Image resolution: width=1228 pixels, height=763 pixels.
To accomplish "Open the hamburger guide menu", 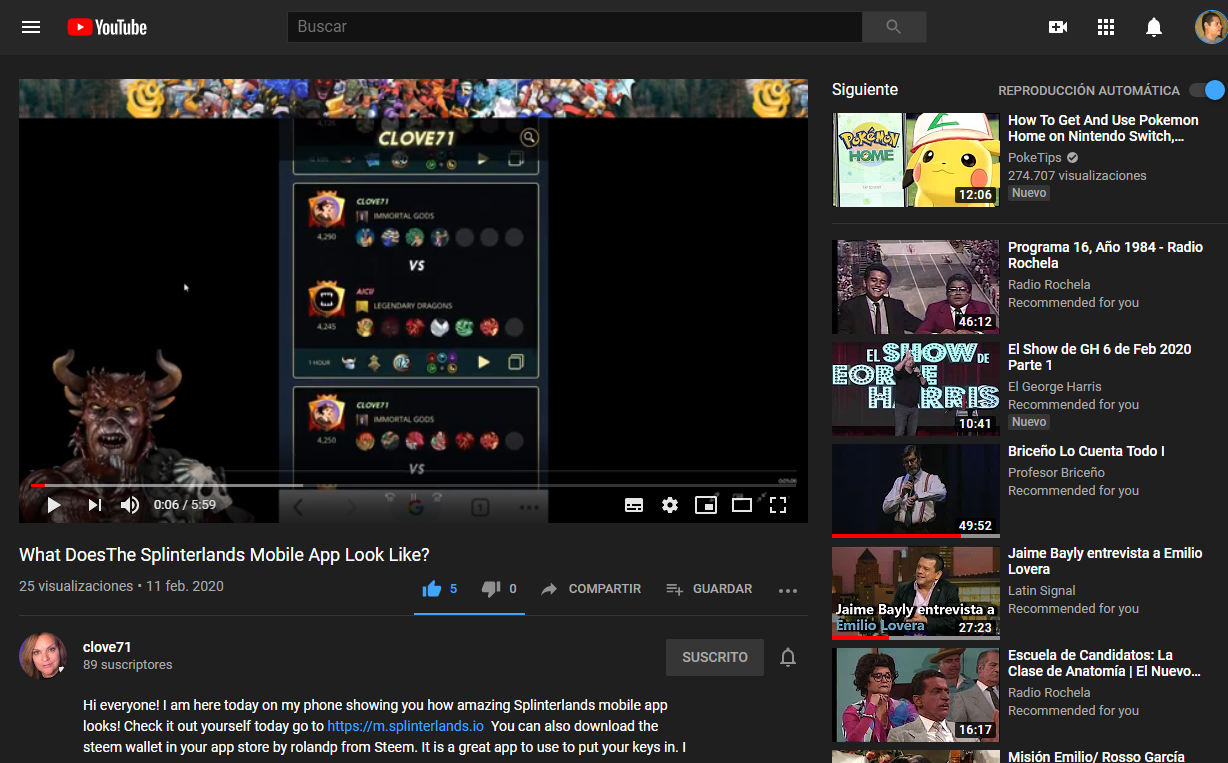I will [x=31, y=27].
